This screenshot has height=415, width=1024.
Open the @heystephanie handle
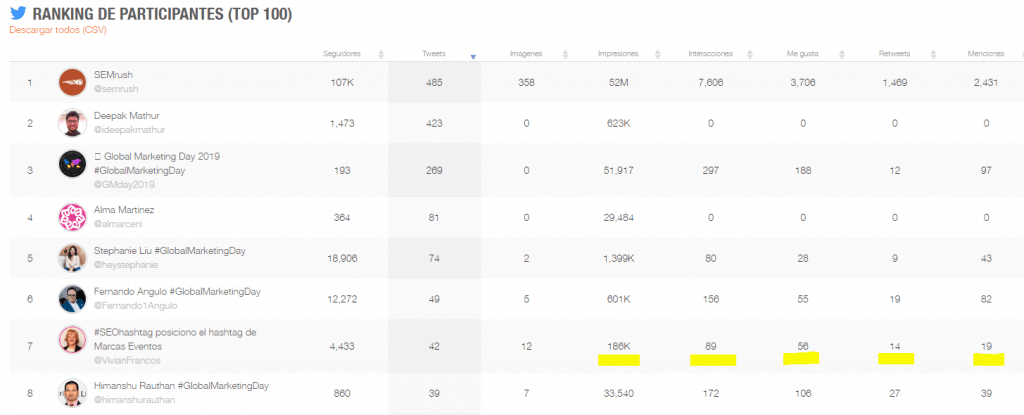126,265
